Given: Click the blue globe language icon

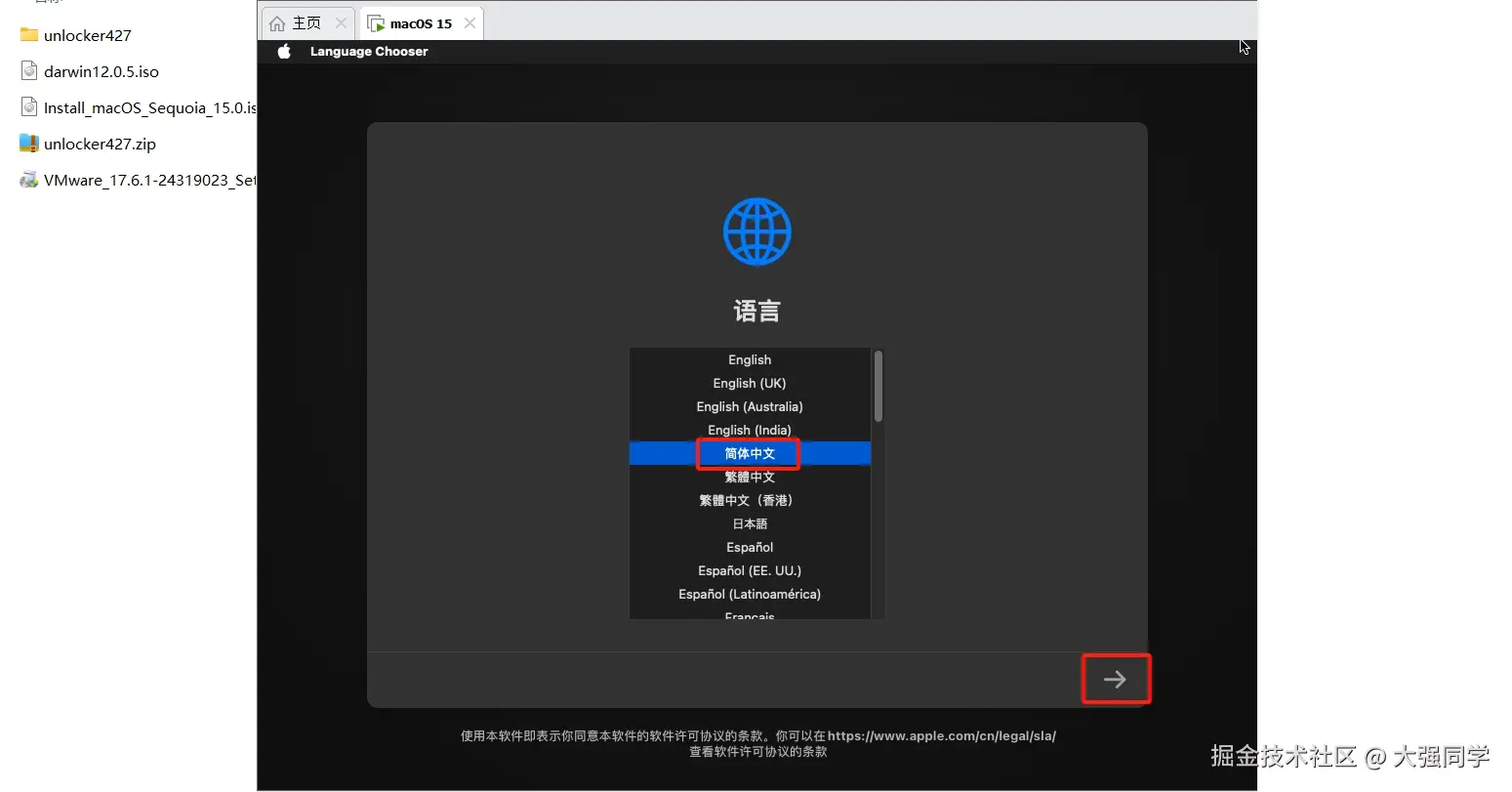Looking at the screenshot, I should 756,231.
